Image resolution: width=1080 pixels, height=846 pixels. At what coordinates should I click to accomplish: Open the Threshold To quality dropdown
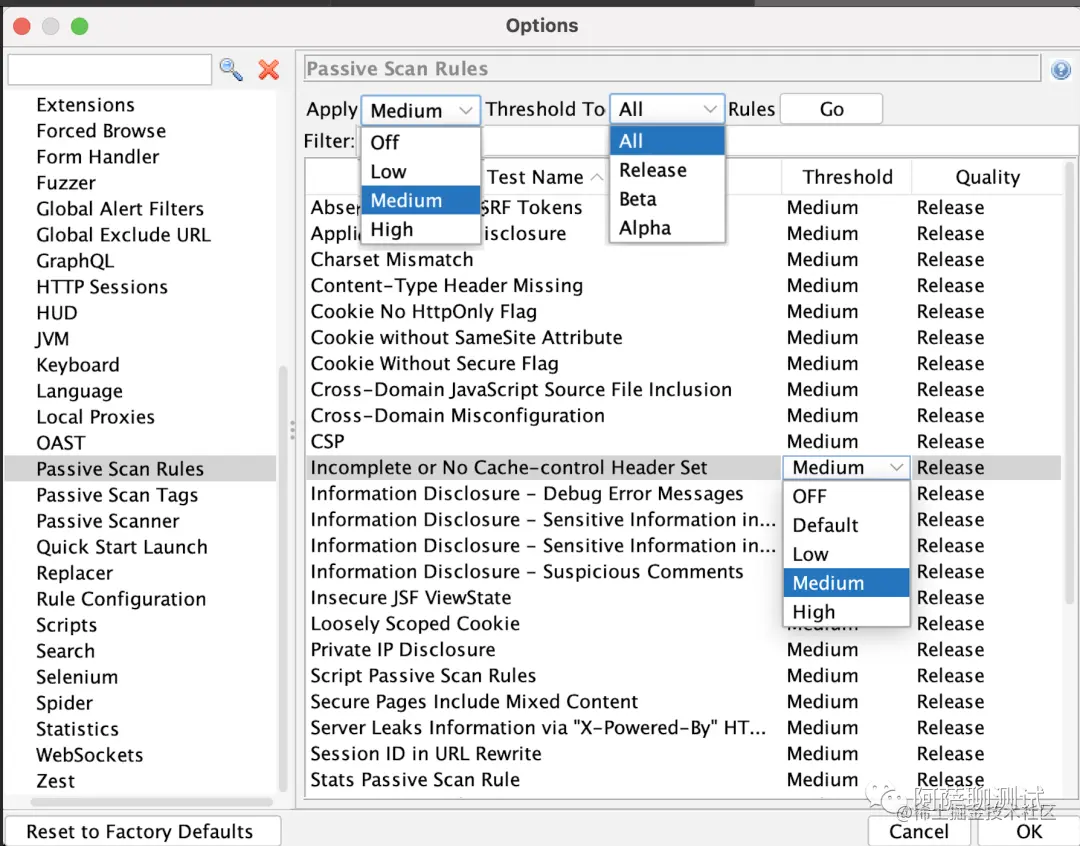tap(667, 110)
